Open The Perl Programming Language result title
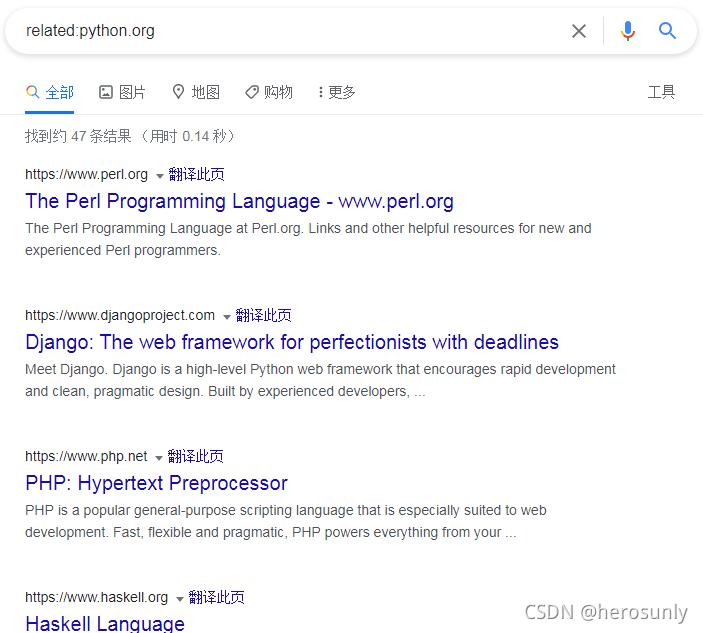703x633 pixels. (239, 201)
